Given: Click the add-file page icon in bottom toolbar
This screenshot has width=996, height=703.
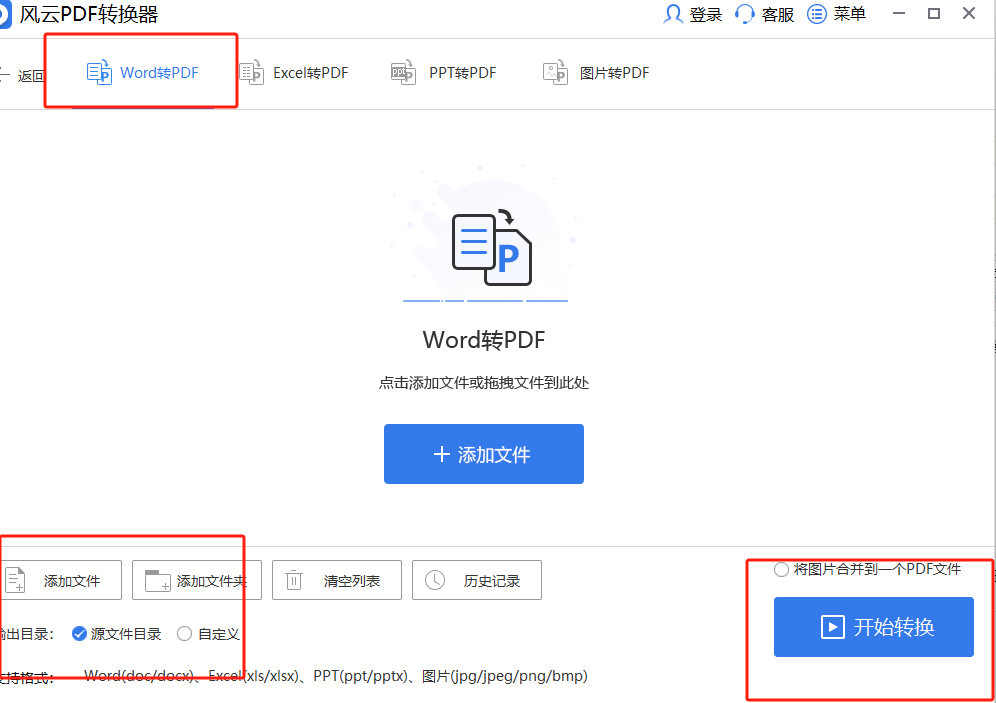Looking at the screenshot, I should pos(15,580).
